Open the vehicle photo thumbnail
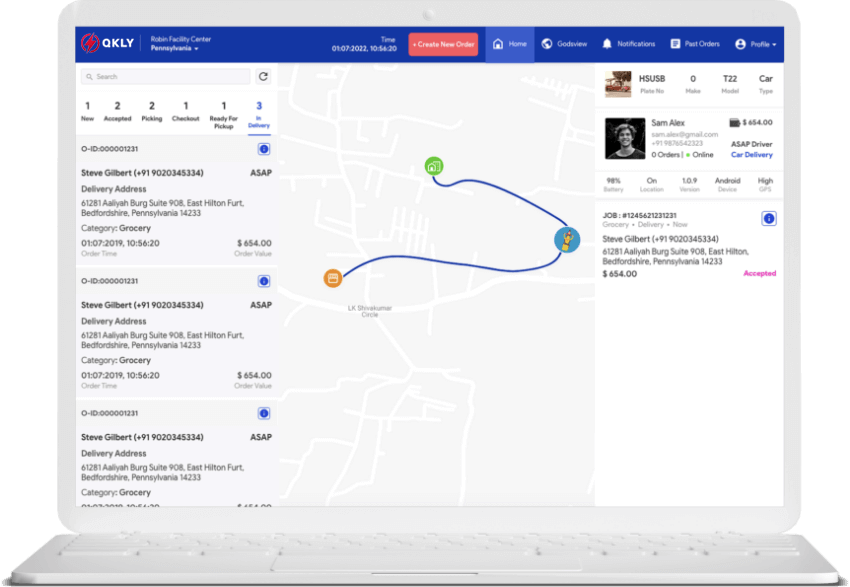The width and height of the screenshot is (850, 587). [618, 85]
